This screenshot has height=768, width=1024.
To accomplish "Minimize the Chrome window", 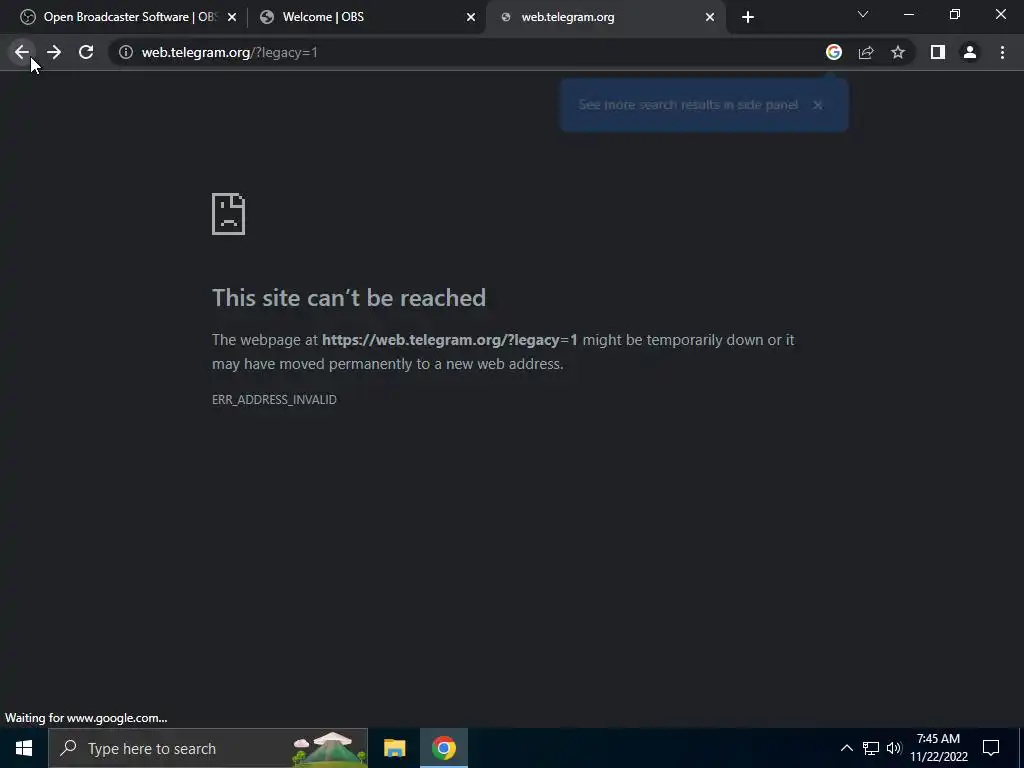I will point(909,14).
